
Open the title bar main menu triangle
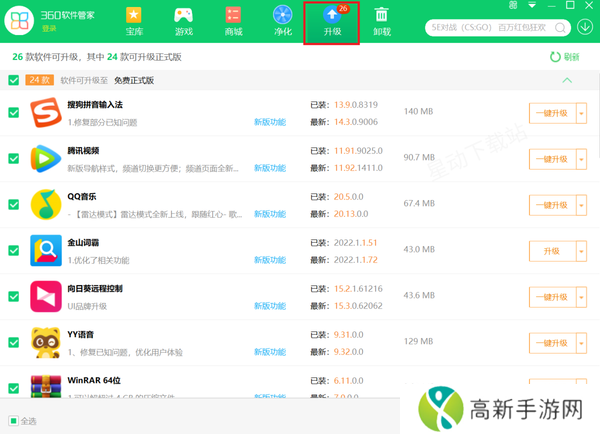[x=532, y=5]
